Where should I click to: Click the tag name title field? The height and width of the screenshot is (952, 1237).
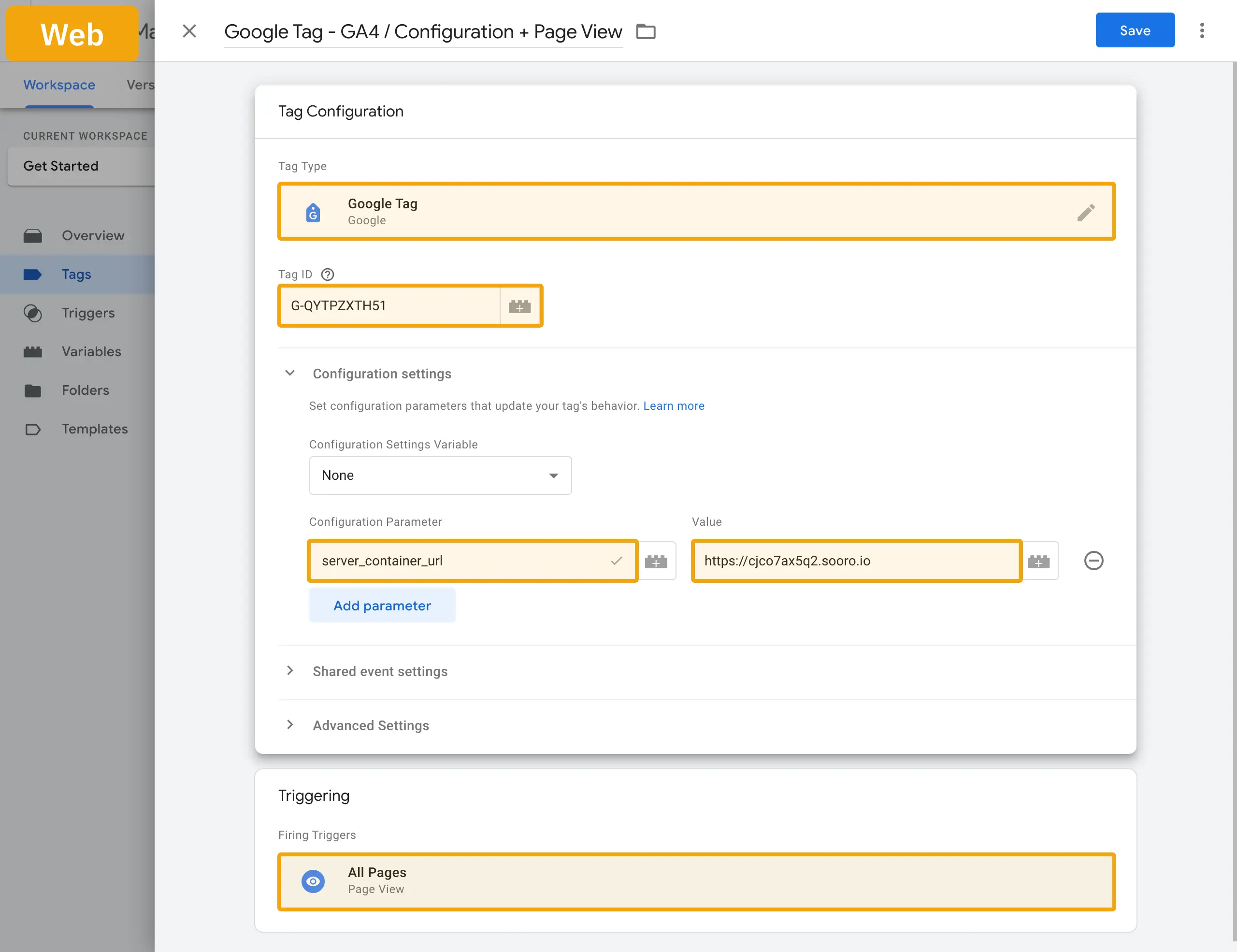pyautogui.click(x=423, y=32)
